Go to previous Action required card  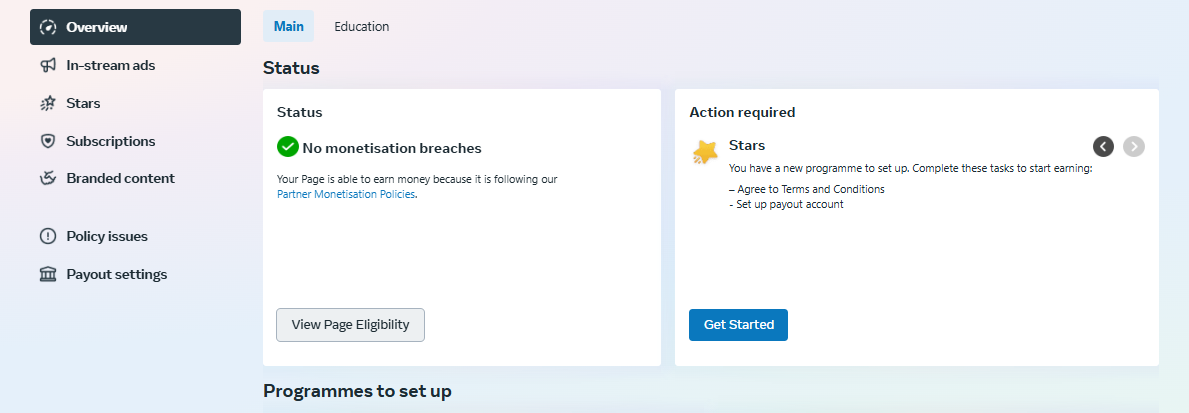1103,146
